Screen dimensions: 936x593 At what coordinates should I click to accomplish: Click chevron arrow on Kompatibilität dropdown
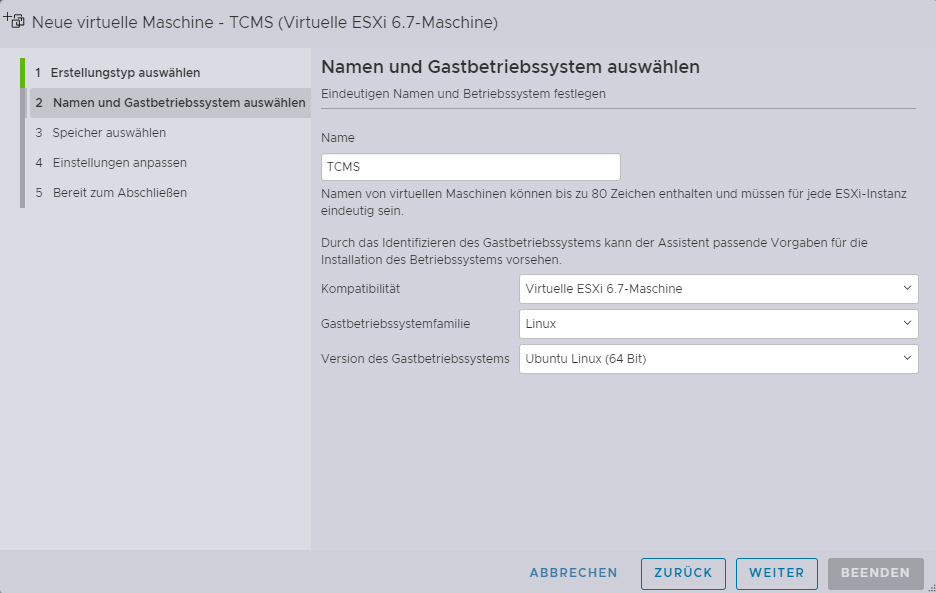(906, 288)
